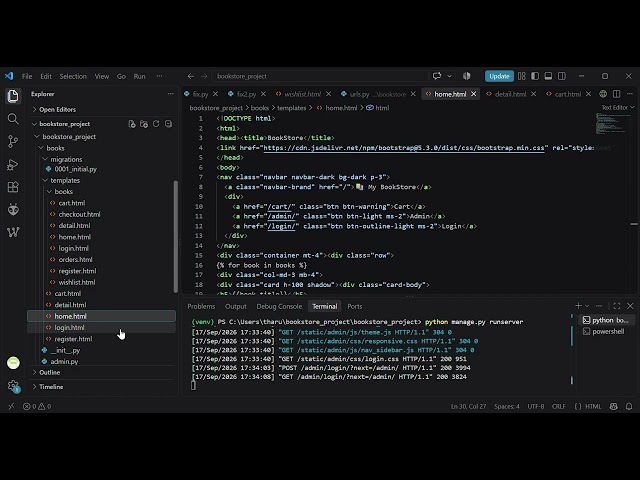Screen dimensions: 640x480
Task: Open the Manage settings gear
Action: 13,385
